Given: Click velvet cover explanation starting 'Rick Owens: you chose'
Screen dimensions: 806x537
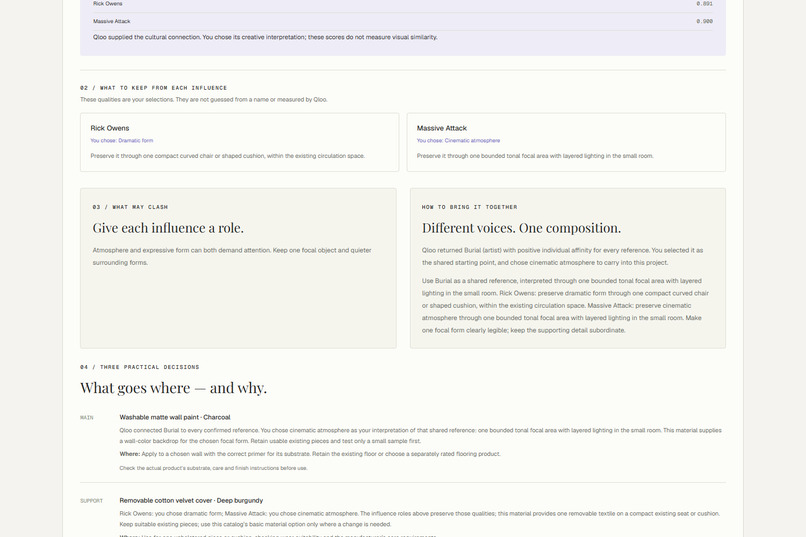Looking at the screenshot, I should click(419, 519).
